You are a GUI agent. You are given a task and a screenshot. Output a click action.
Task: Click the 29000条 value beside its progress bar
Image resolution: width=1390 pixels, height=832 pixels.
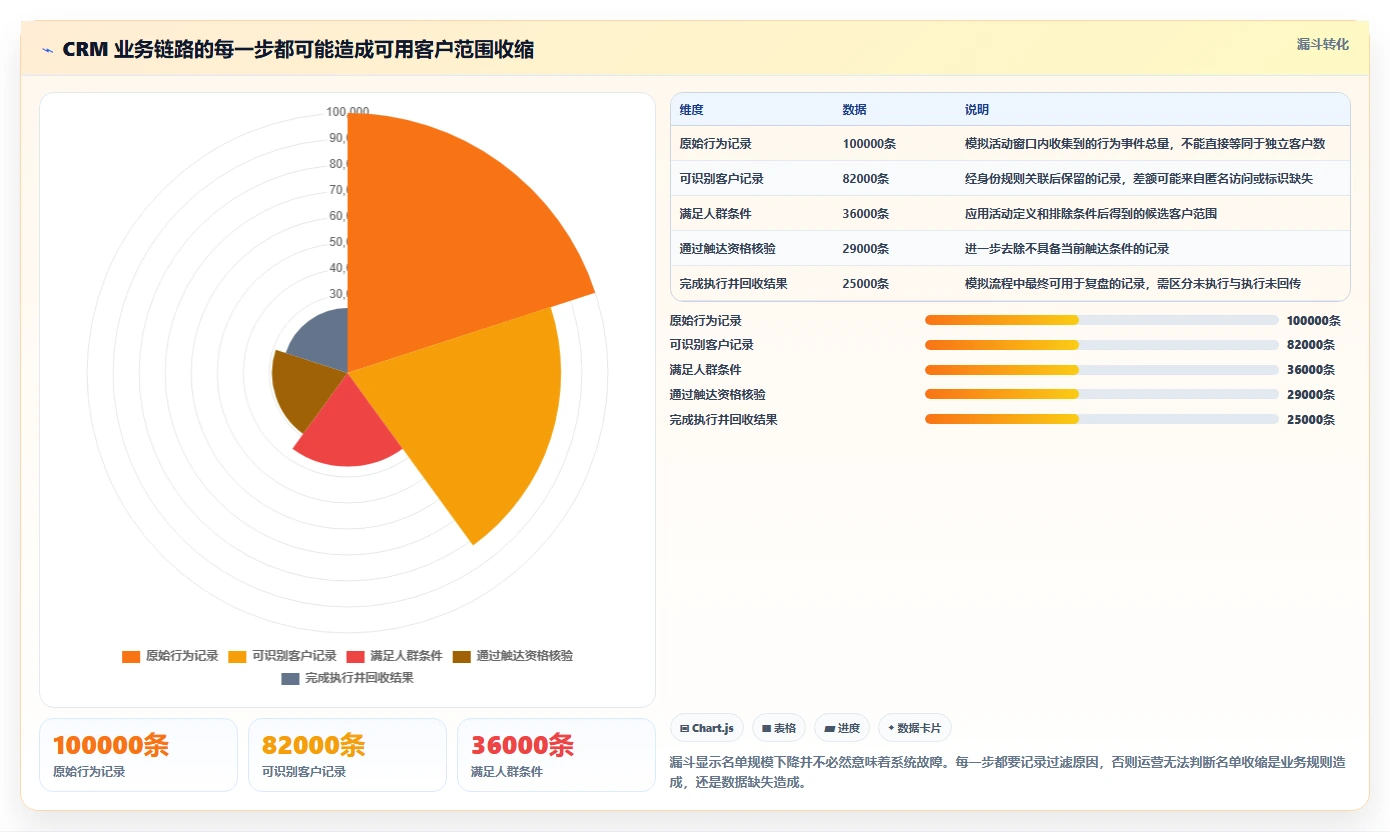(1310, 395)
